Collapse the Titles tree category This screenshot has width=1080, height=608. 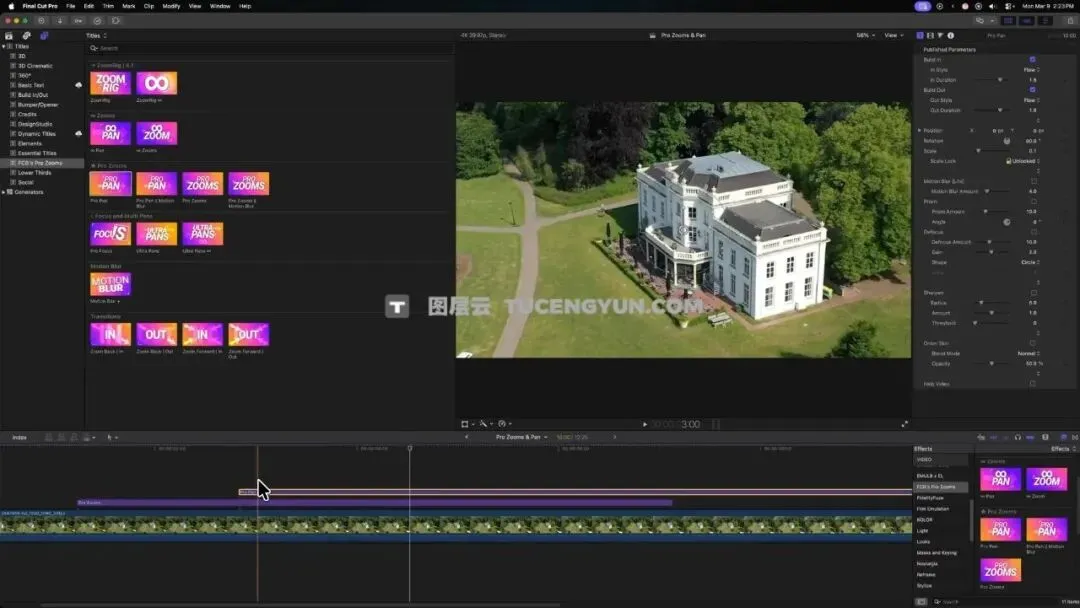[x=4, y=46]
